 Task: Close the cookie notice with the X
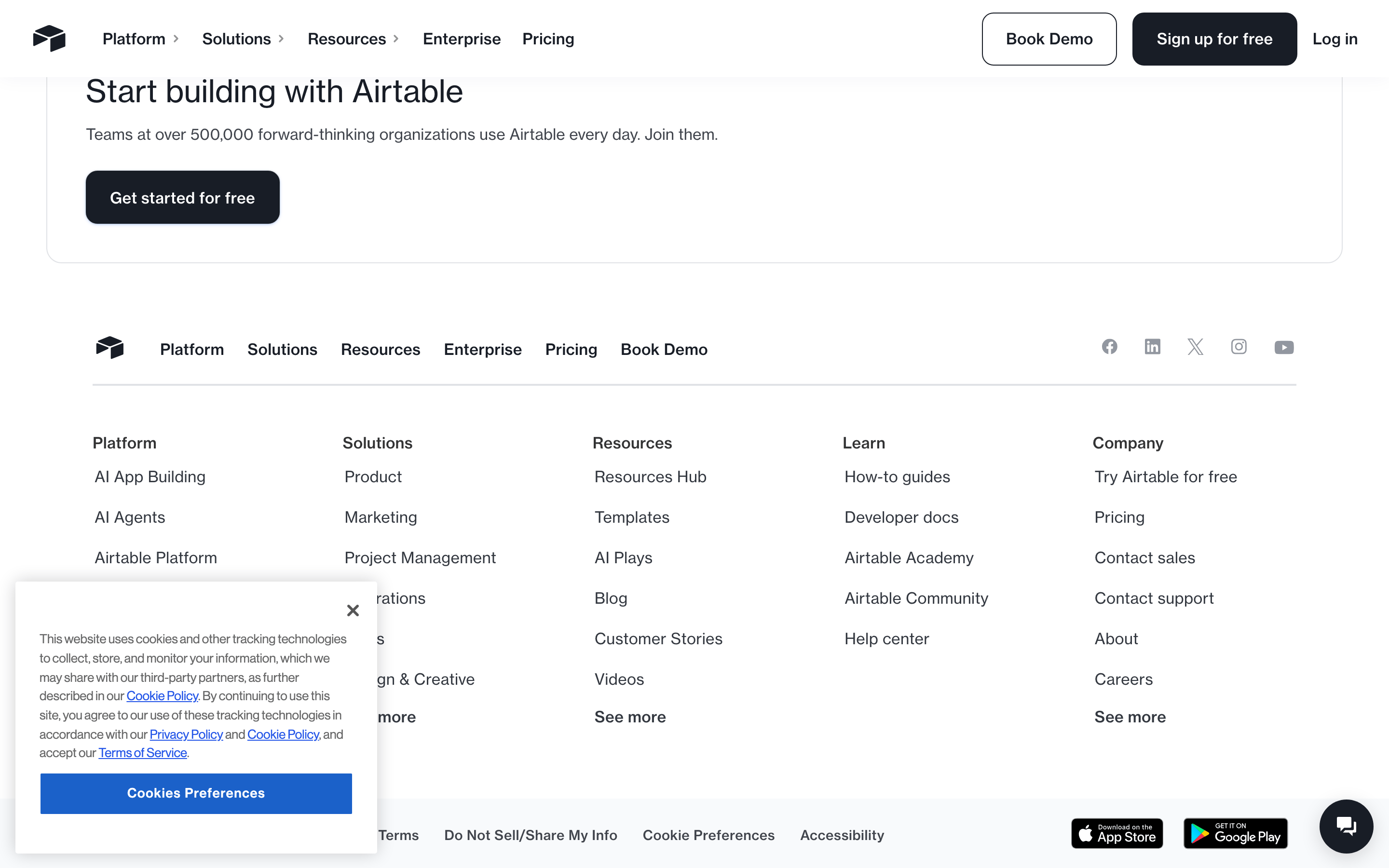coord(353,610)
